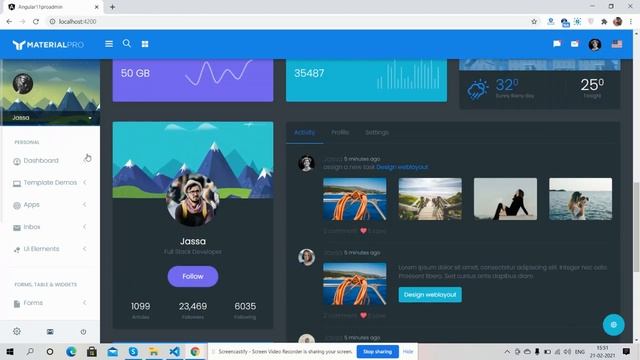Click the 23,469 followers count

point(193,306)
